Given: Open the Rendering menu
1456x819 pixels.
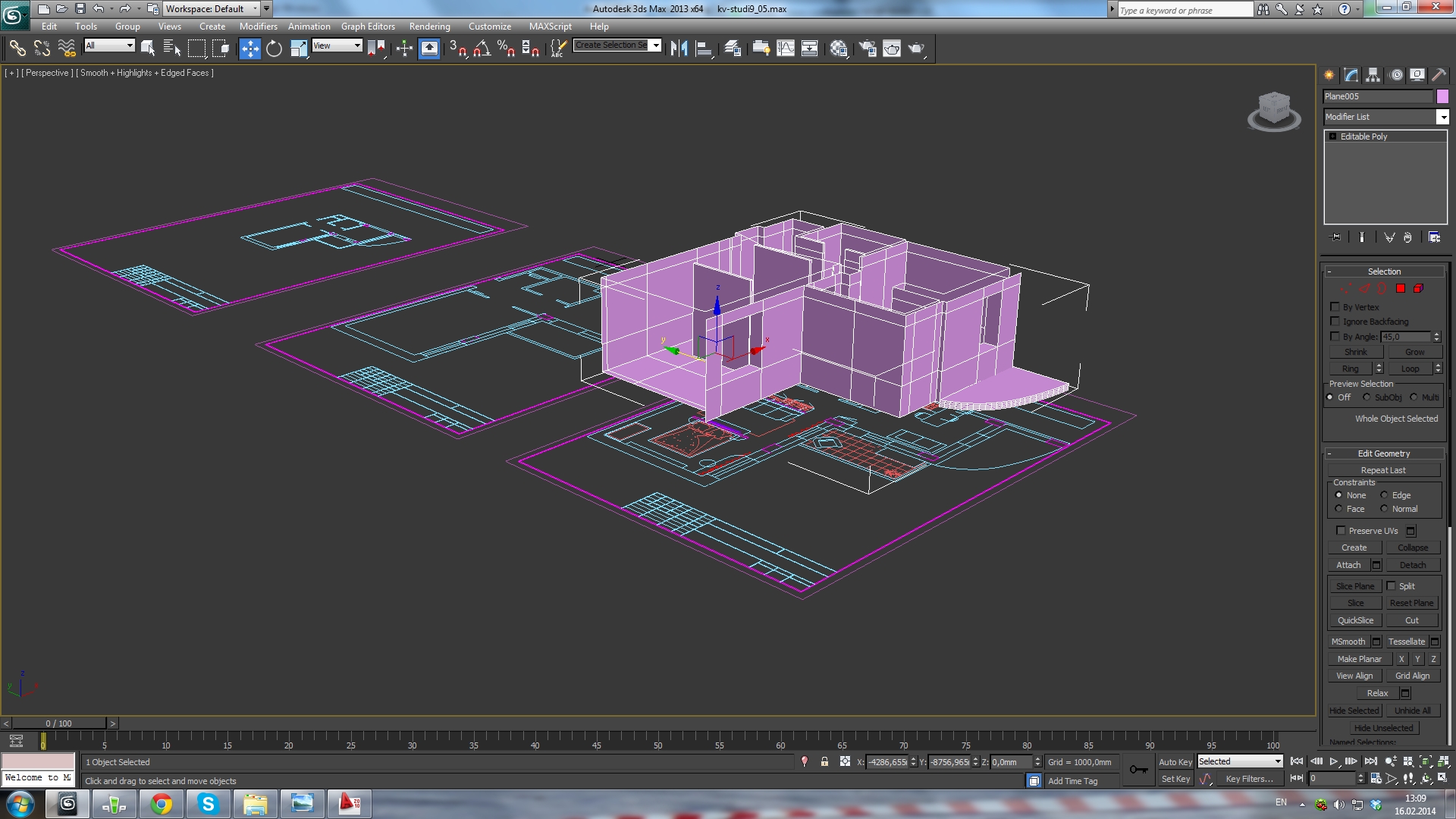Looking at the screenshot, I should pos(429,26).
